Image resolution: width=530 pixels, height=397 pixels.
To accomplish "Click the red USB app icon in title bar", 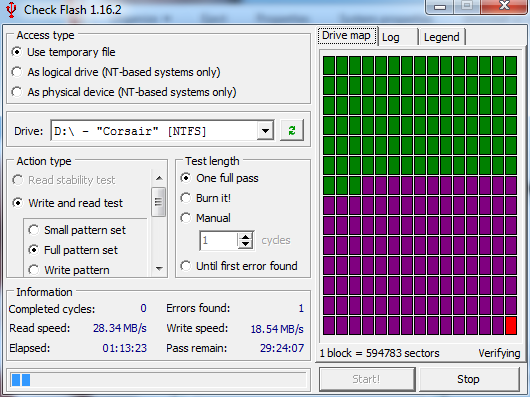I will (11, 10).
